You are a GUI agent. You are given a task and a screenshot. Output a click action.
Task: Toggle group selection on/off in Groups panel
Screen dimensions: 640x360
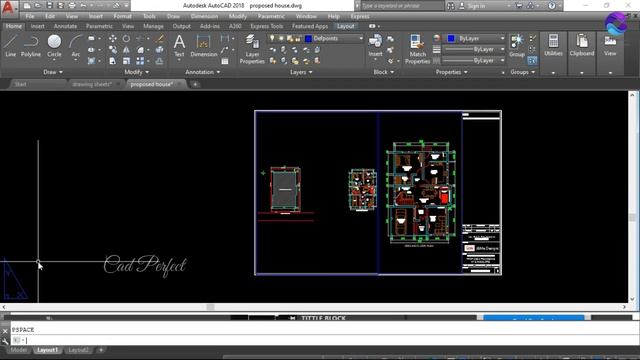tap(532, 60)
